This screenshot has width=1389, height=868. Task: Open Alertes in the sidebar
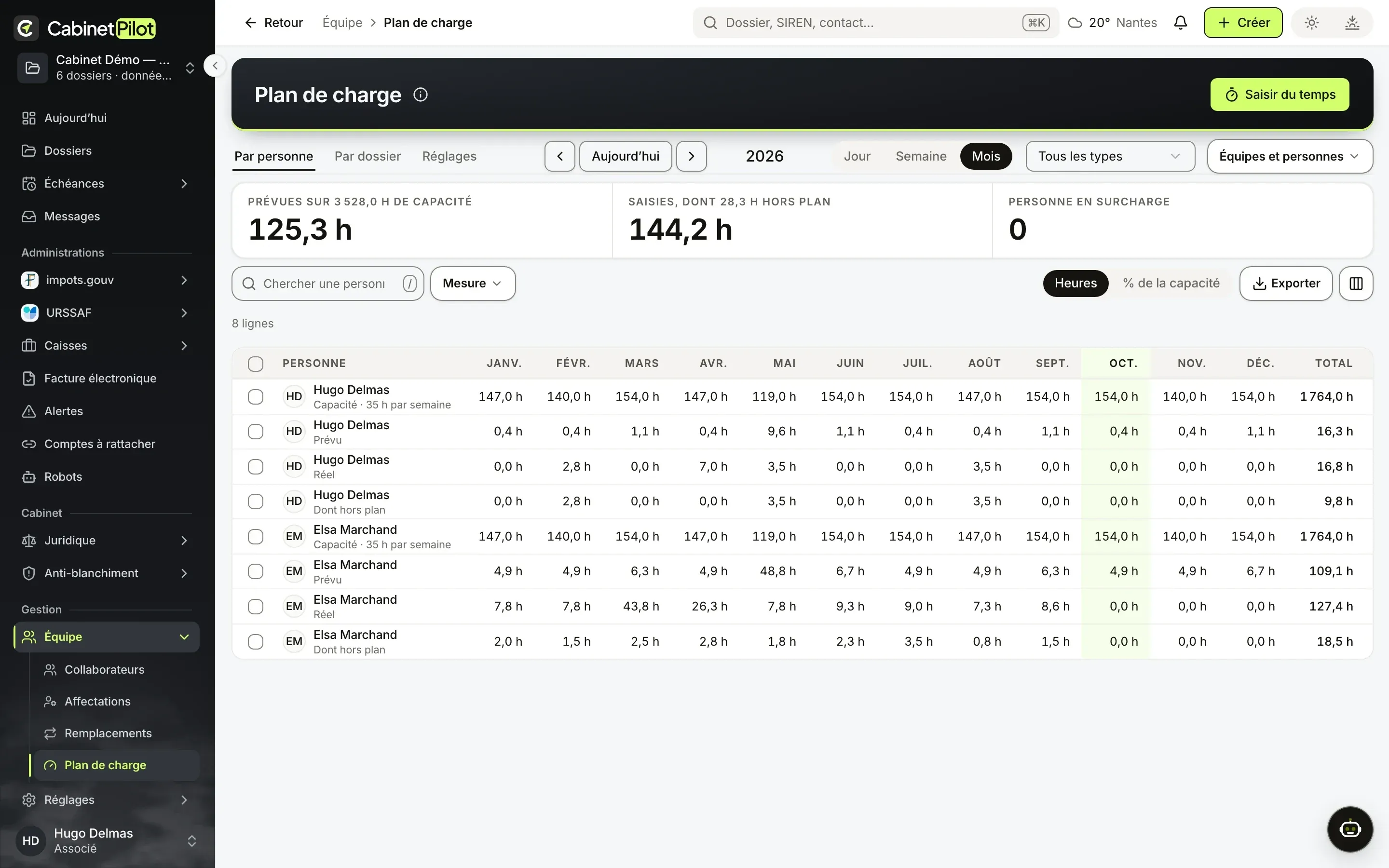coord(107,411)
